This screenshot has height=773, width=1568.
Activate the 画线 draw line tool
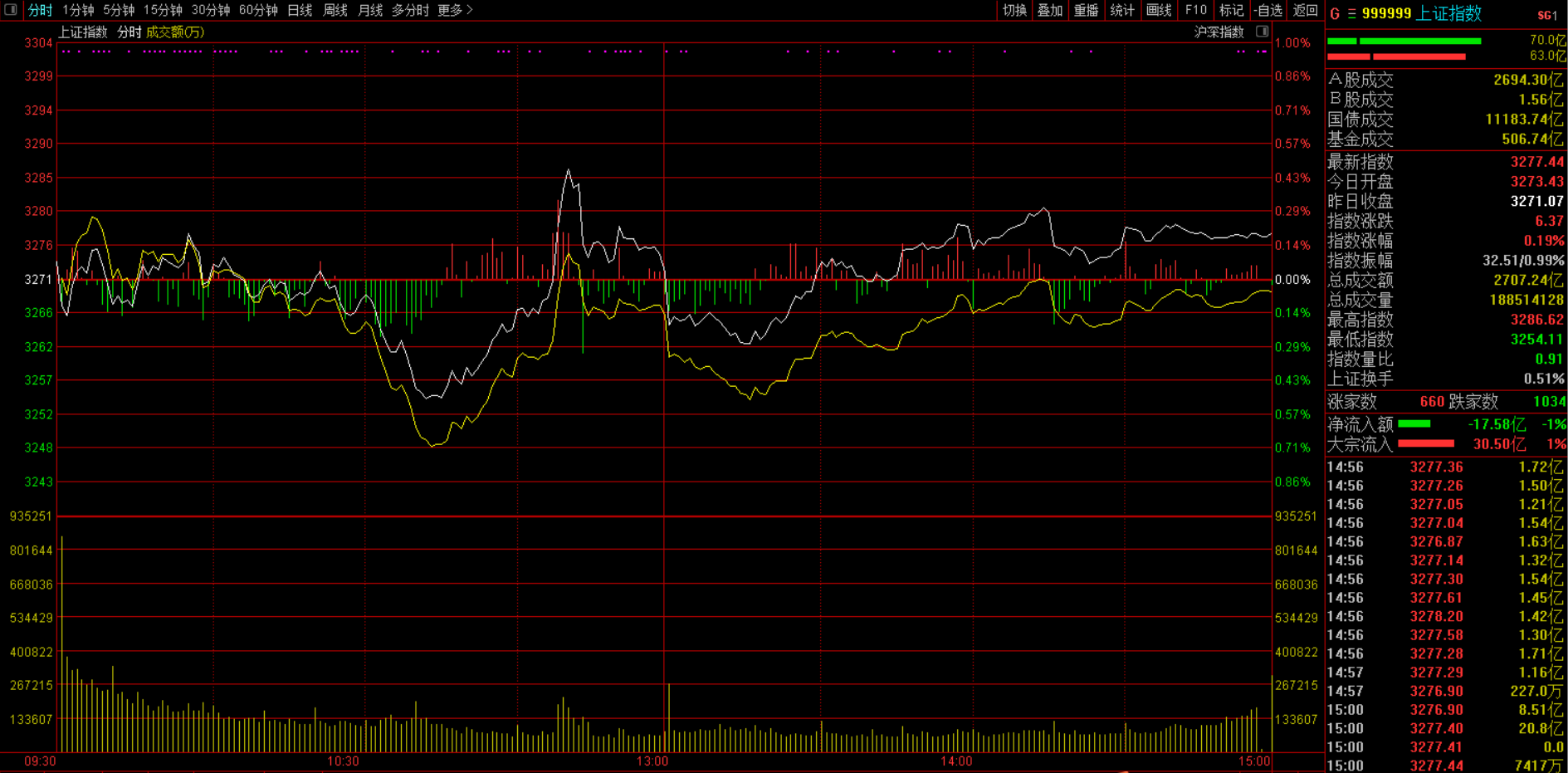pos(1159,10)
